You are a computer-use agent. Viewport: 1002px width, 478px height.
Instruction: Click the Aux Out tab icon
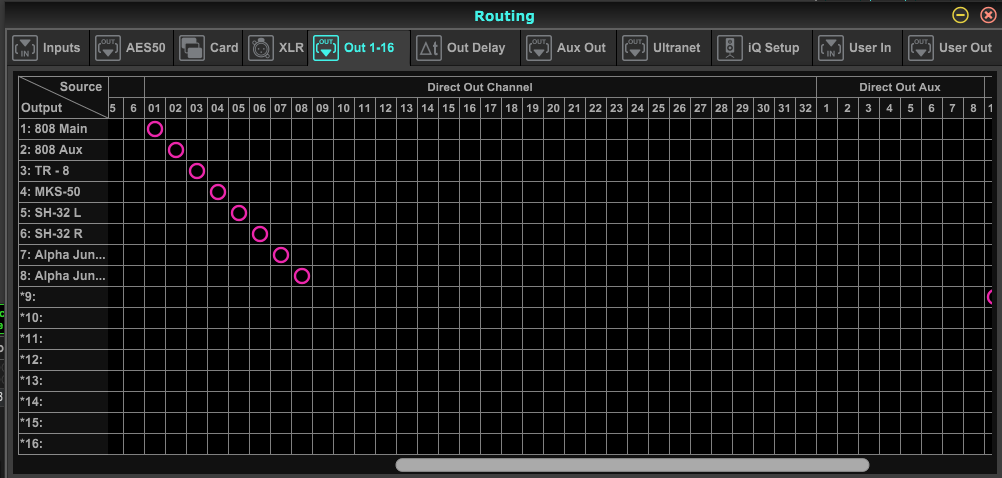click(539, 48)
